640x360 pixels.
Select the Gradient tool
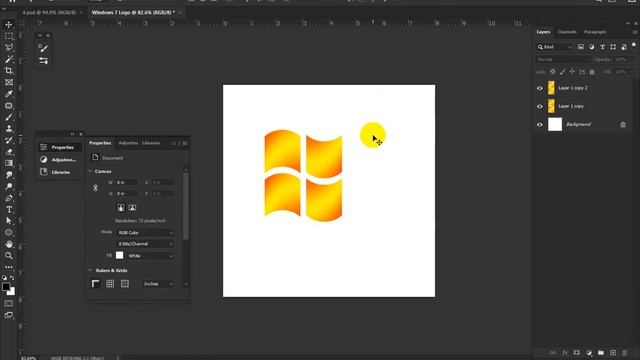pos(9,163)
